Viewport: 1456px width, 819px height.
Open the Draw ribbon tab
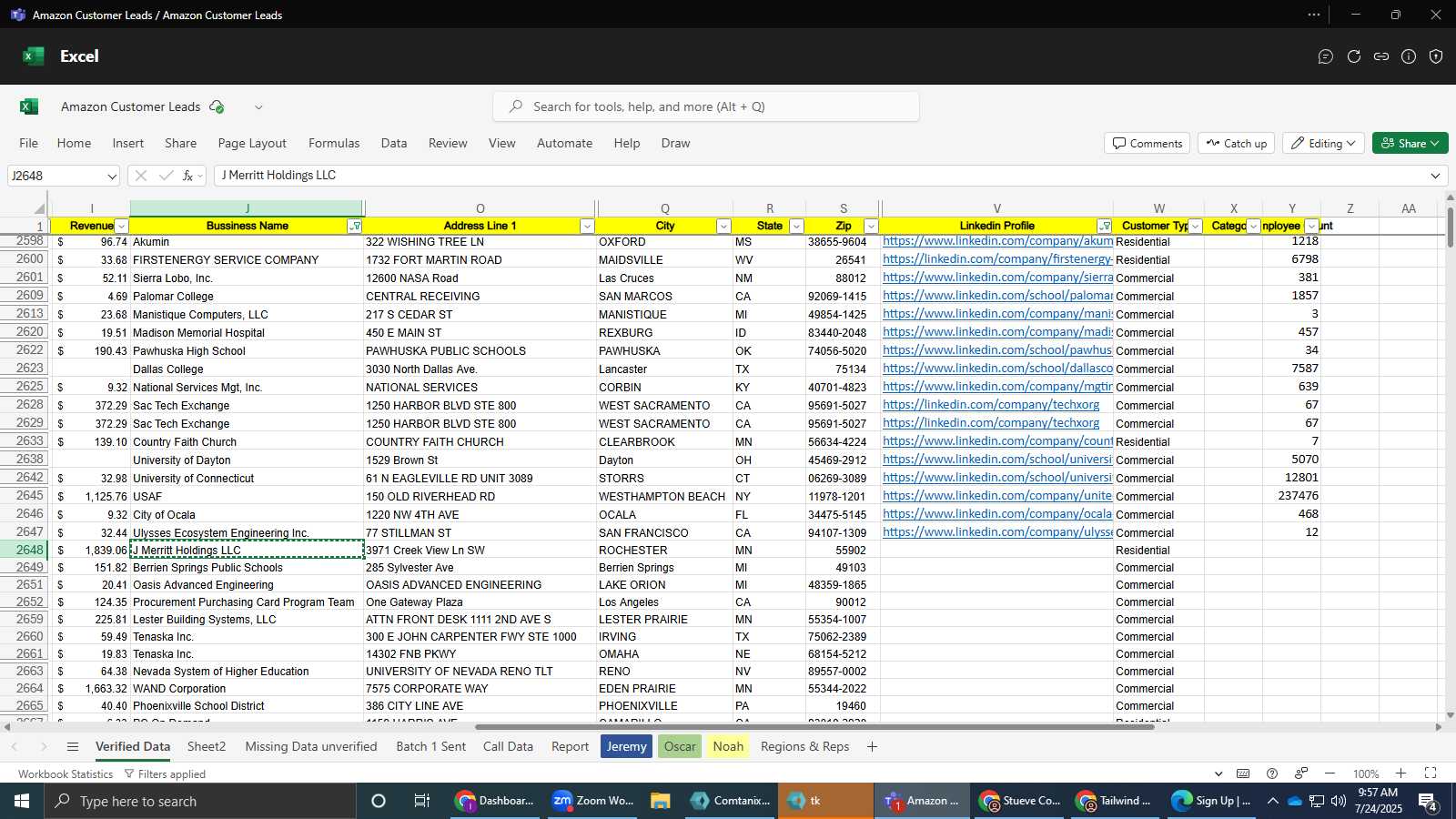pyautogui.click(x=675, y=143)
